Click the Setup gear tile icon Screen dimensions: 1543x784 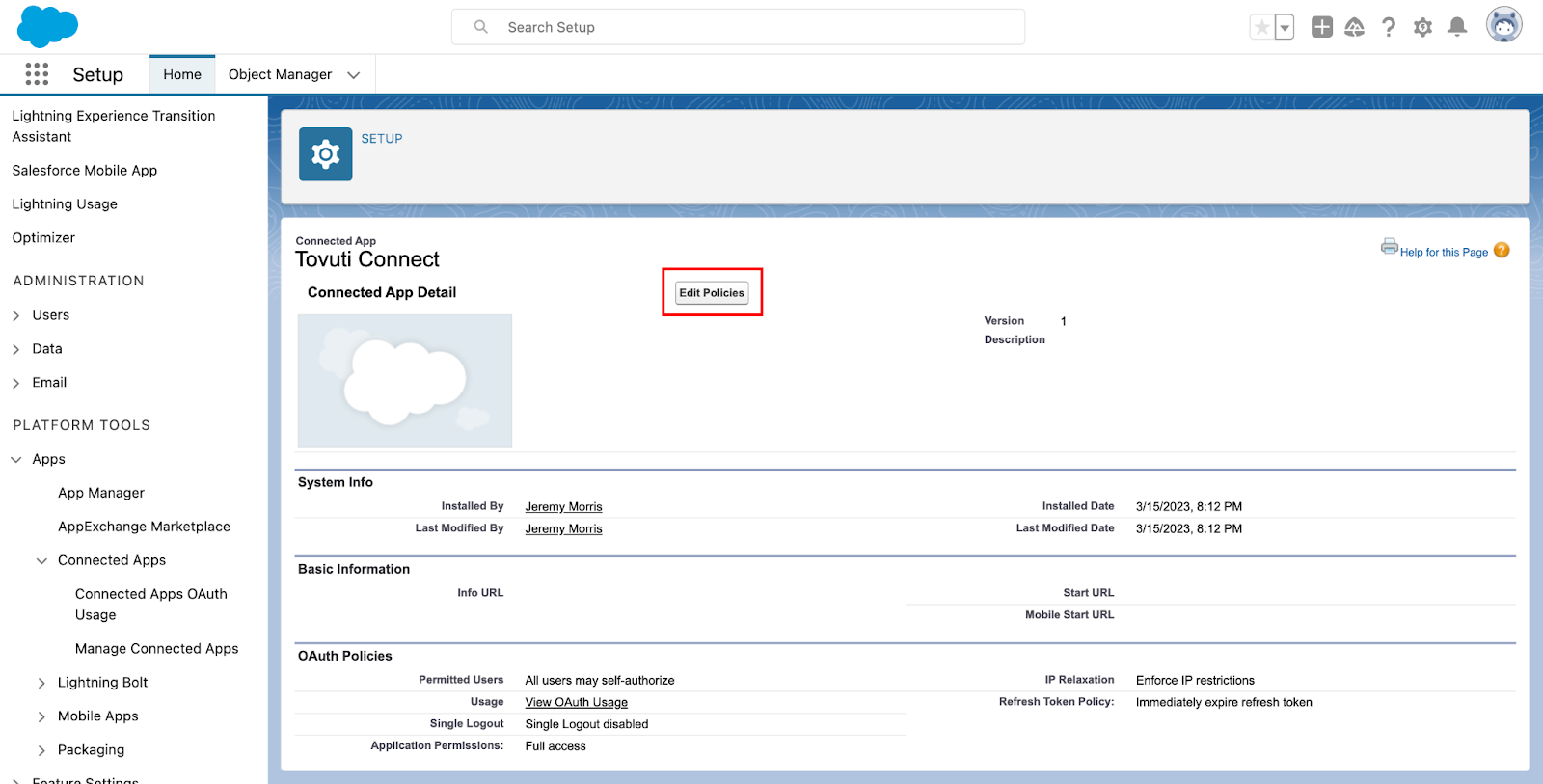pyautogui.click(x=326, y=153)
